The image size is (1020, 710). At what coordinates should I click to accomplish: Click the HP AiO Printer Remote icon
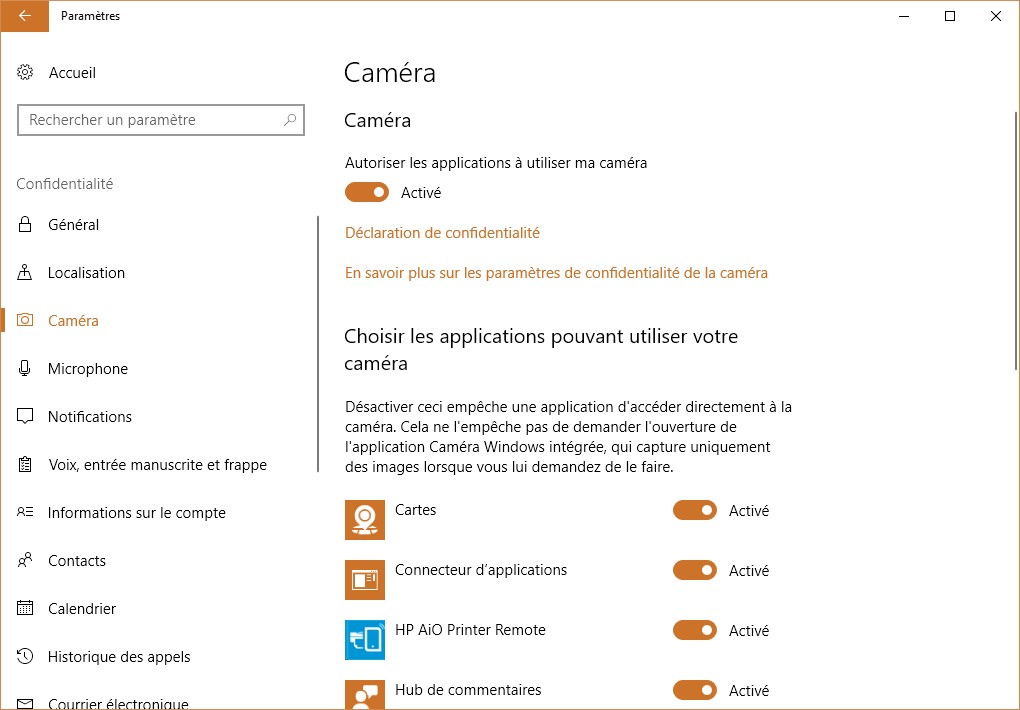(365, 640)
